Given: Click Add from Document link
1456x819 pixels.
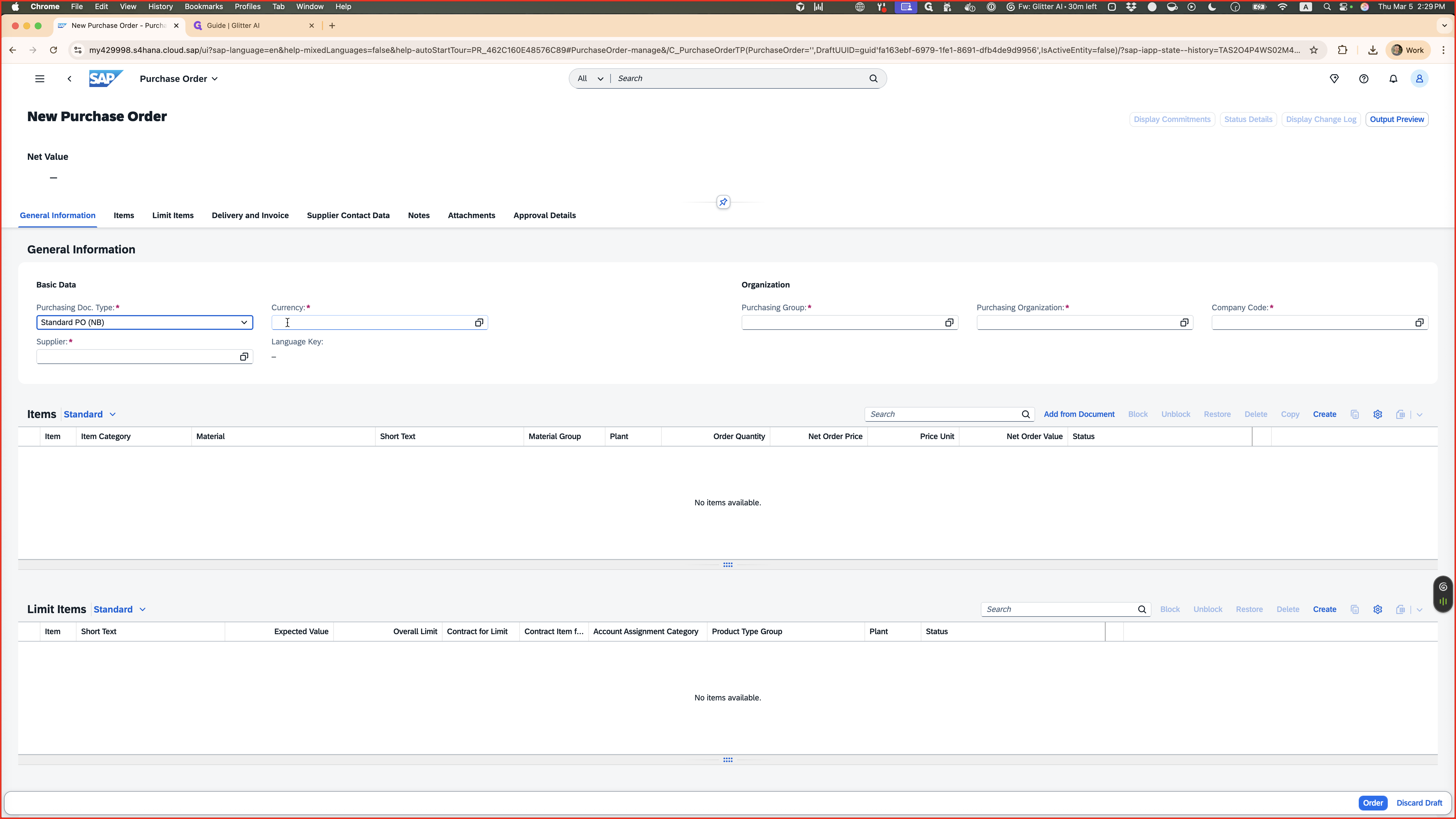Looking at the screenshot, I should pos(1079,414).
